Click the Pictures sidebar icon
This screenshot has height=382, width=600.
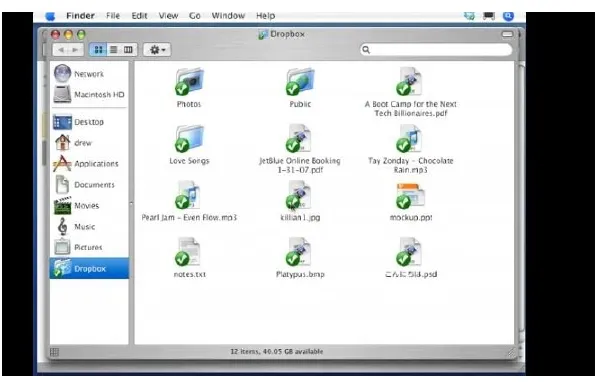pos(62,247)
